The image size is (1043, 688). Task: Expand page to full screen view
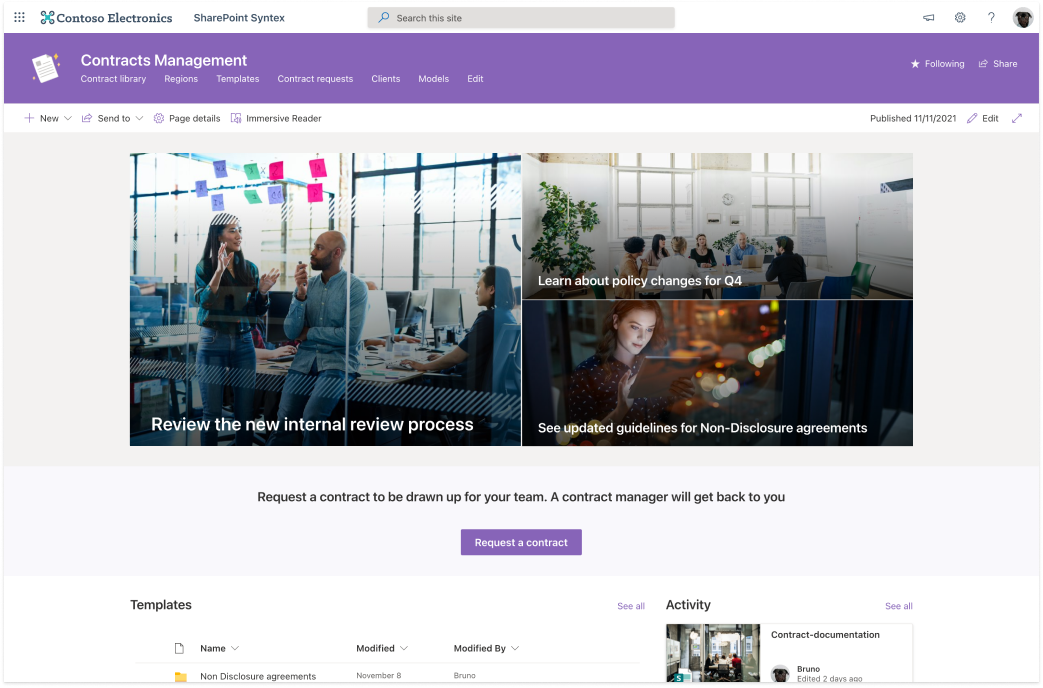pos(1017,118)
